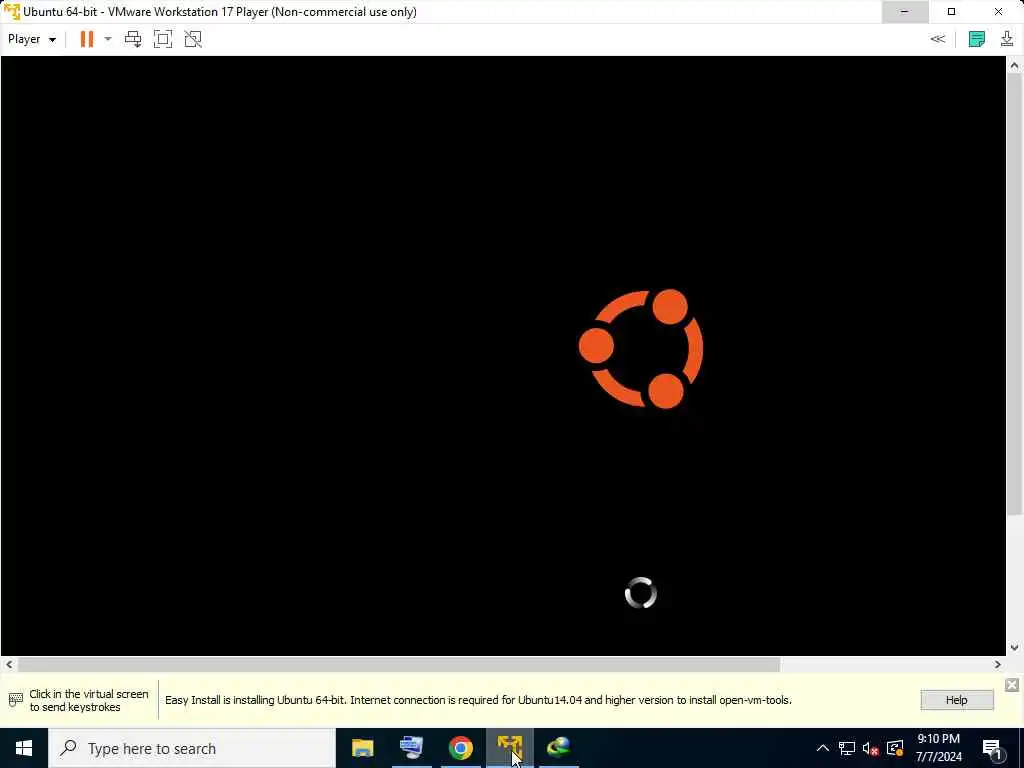Click the keyboard icon in the hint bar
1024x768 pixels.
point(16,700)
